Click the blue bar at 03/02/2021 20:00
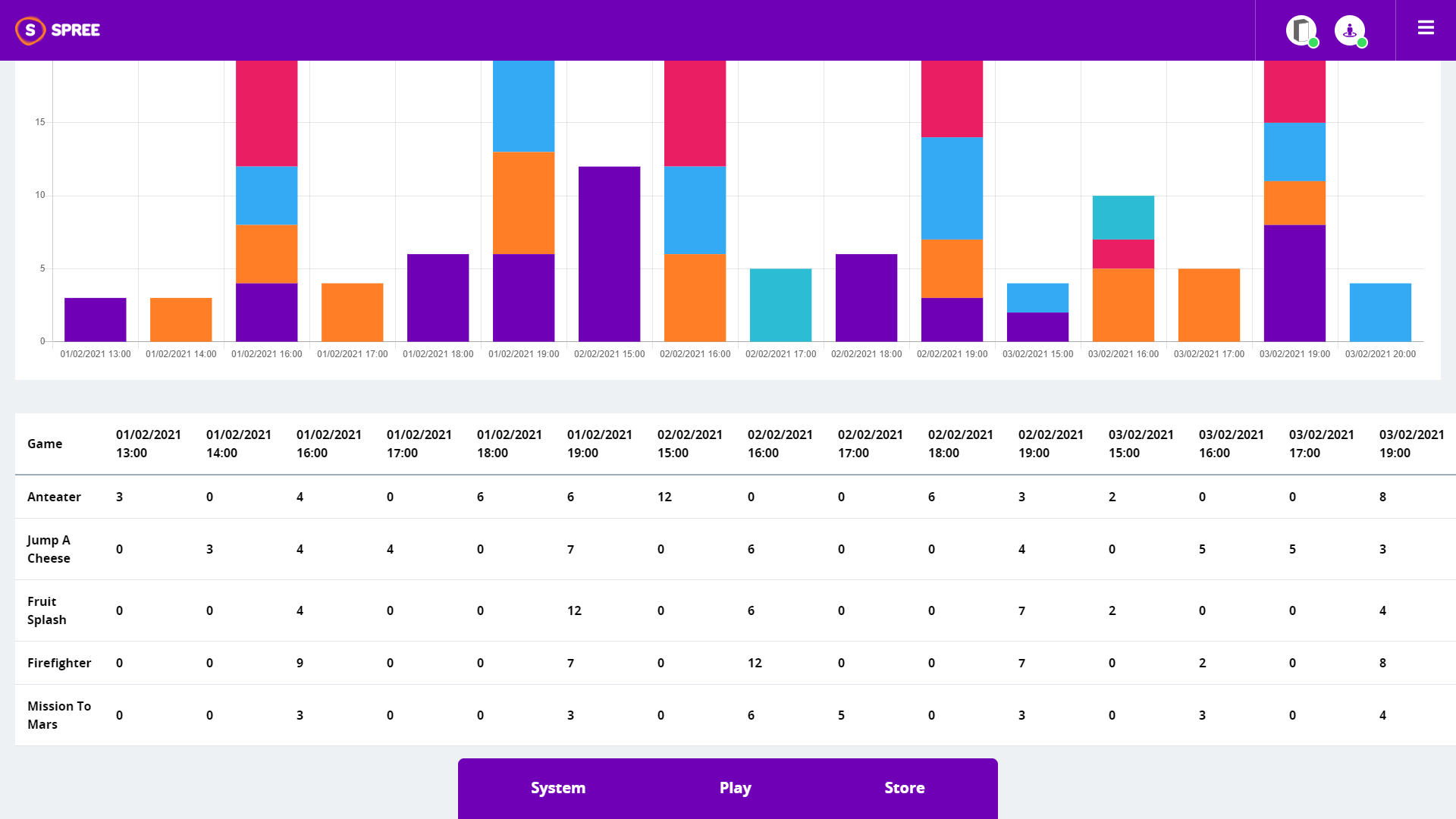Screen dimensions: 1456x819 1380,312
